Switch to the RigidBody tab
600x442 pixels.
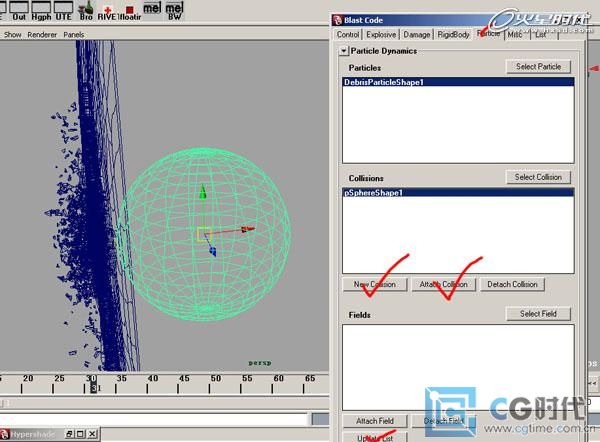[x=454, y=35]
